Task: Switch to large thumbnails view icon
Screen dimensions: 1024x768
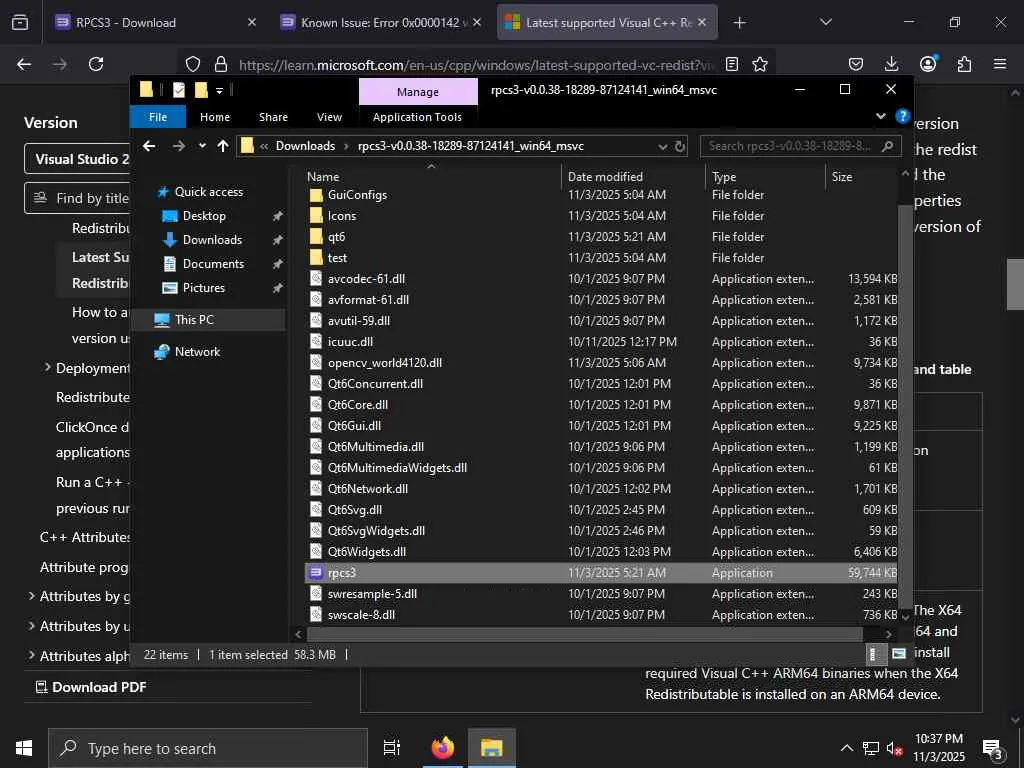Action: [899, 654]
